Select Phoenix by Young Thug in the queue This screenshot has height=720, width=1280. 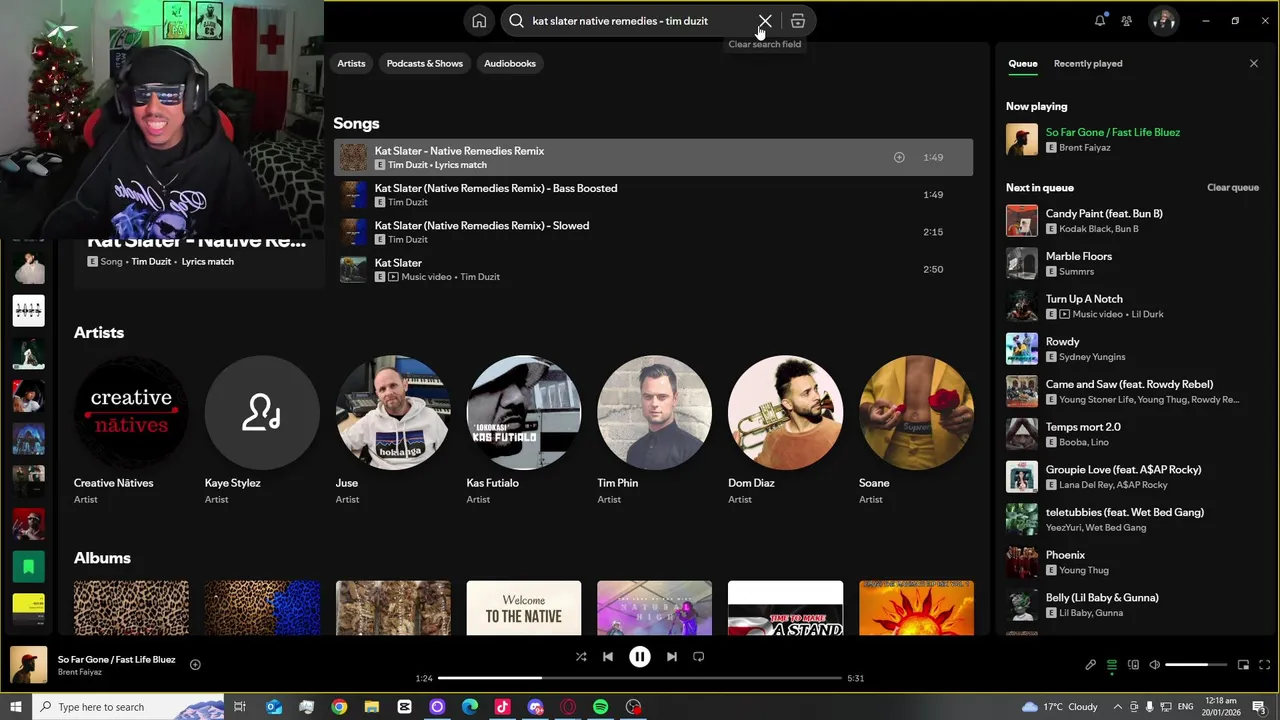pyautogui.click(x=1134, y=562)
